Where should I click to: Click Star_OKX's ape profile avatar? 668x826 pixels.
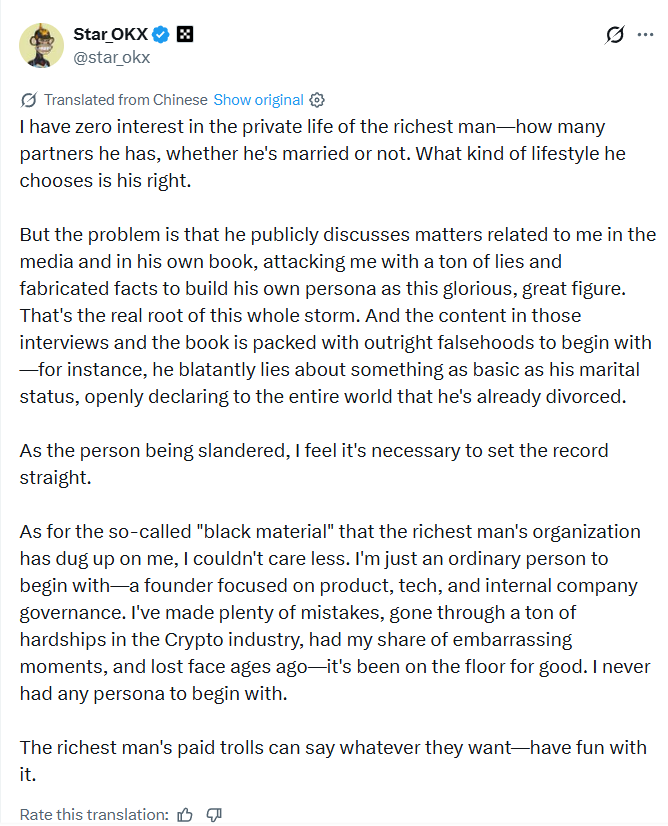click(x=41, y=45)
